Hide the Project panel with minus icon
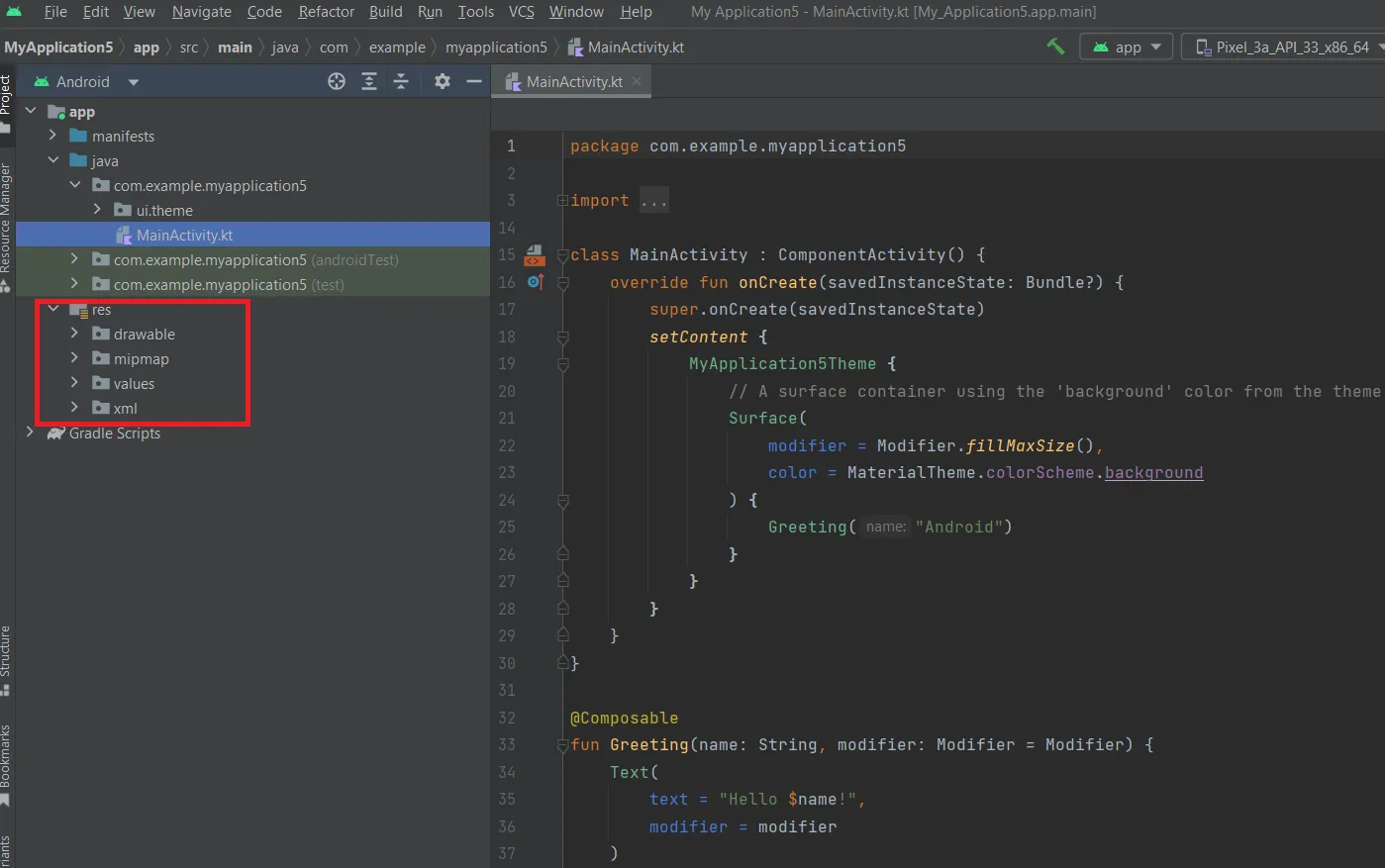 (x=474, y=82)
